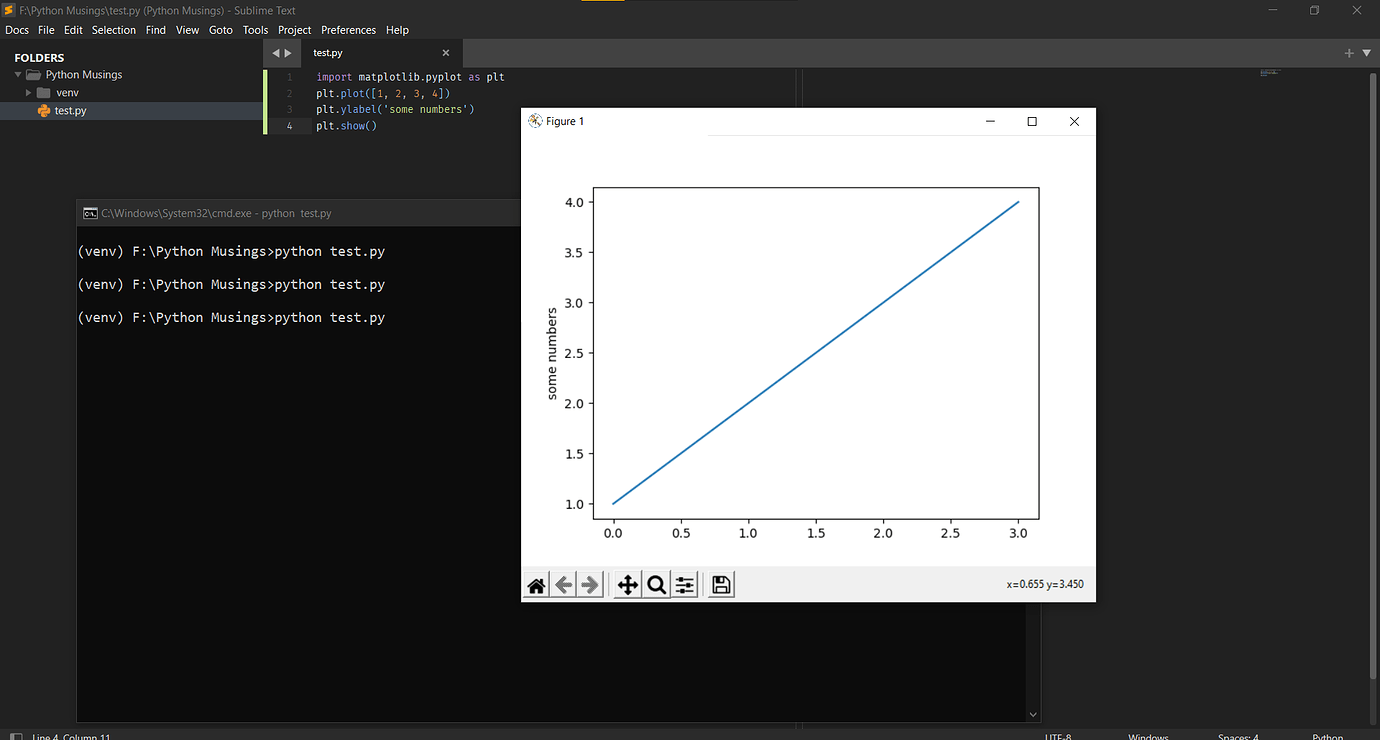The height and width of the screenshot is (740, 1380).
Task: Click the plt.show() code line
Action: click(346, 126)
